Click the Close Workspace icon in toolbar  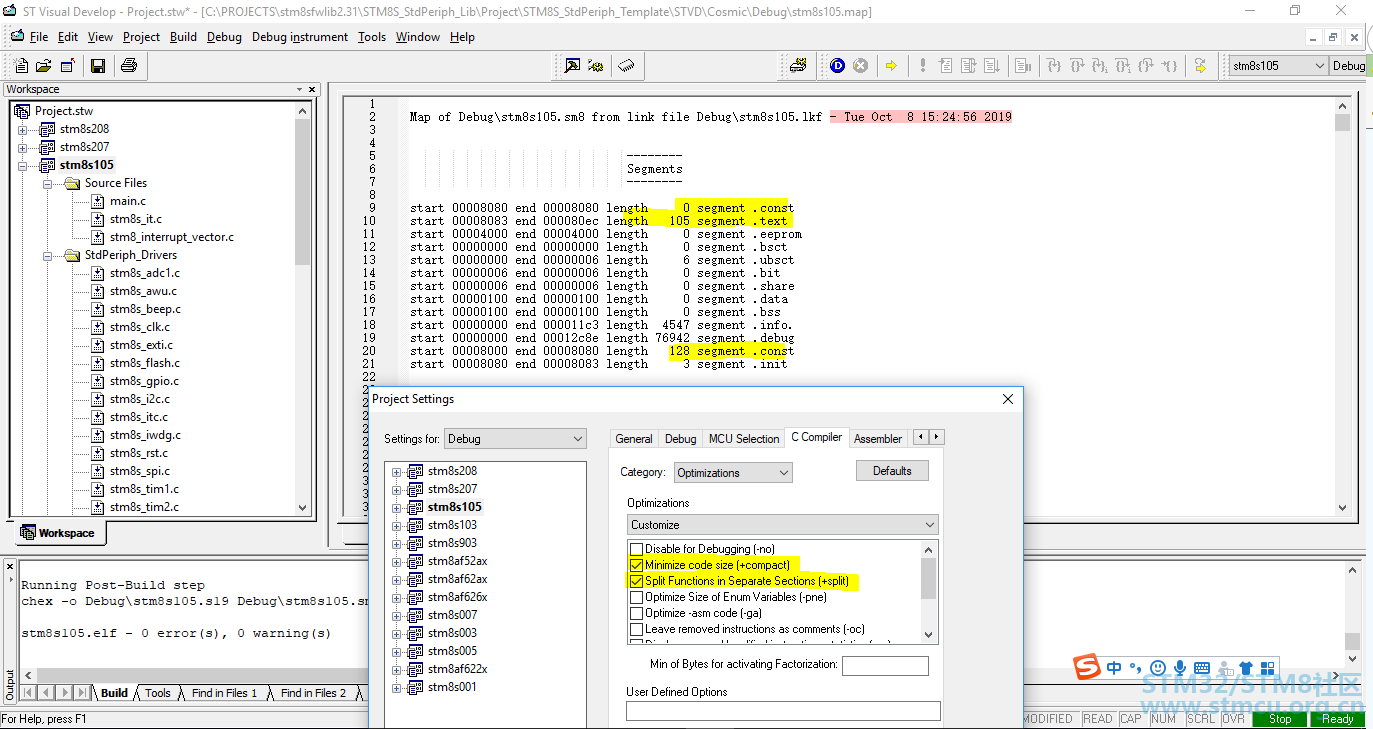coord(67,66)
